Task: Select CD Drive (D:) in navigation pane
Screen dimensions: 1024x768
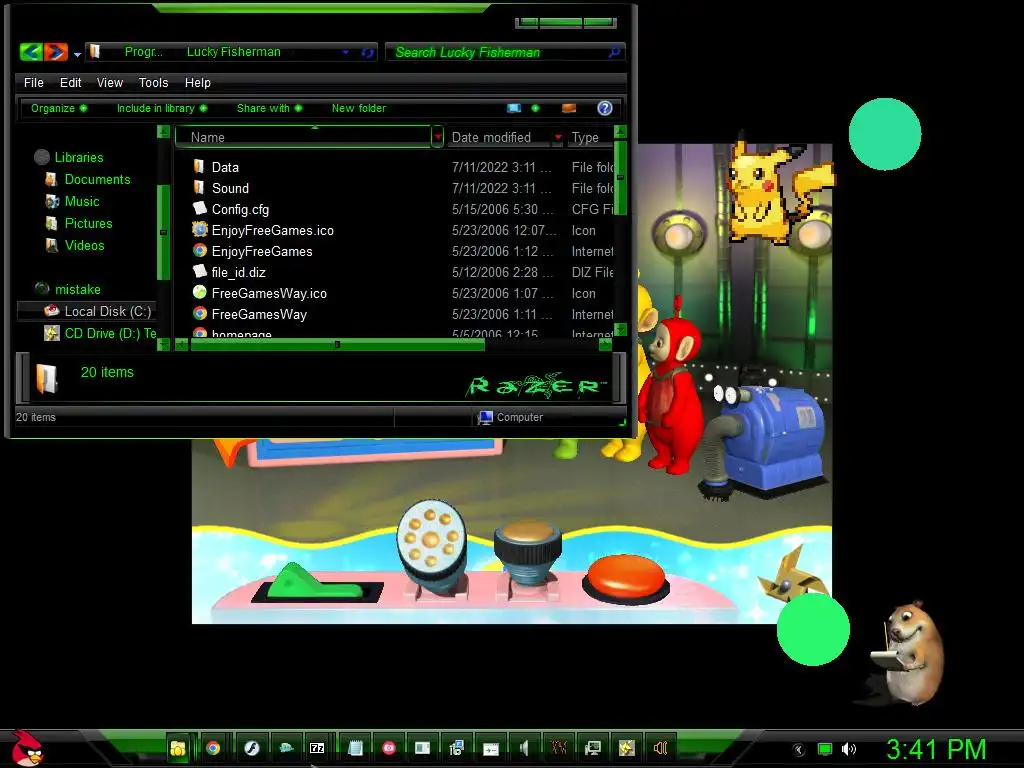Action: pyautogui.click(x=110, y=333)
